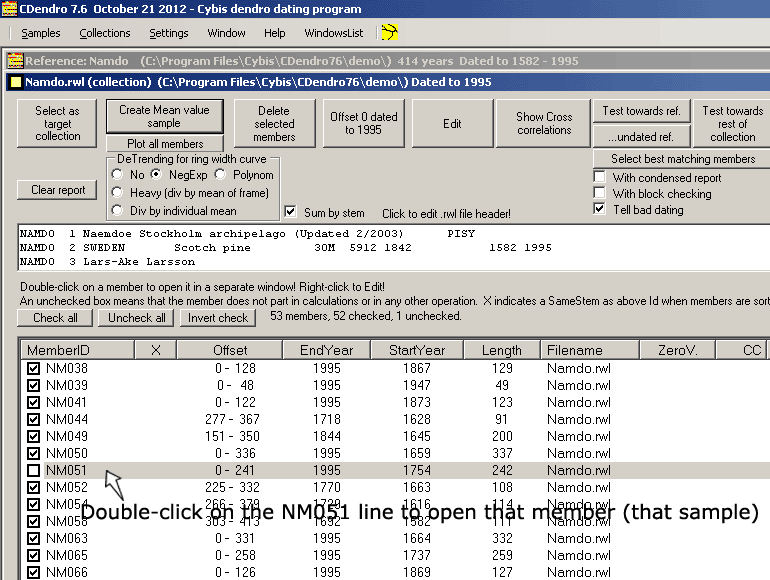Screen dimensions: 770x580
Task: Click Test towards ref. button
Action: coord(642,110)
